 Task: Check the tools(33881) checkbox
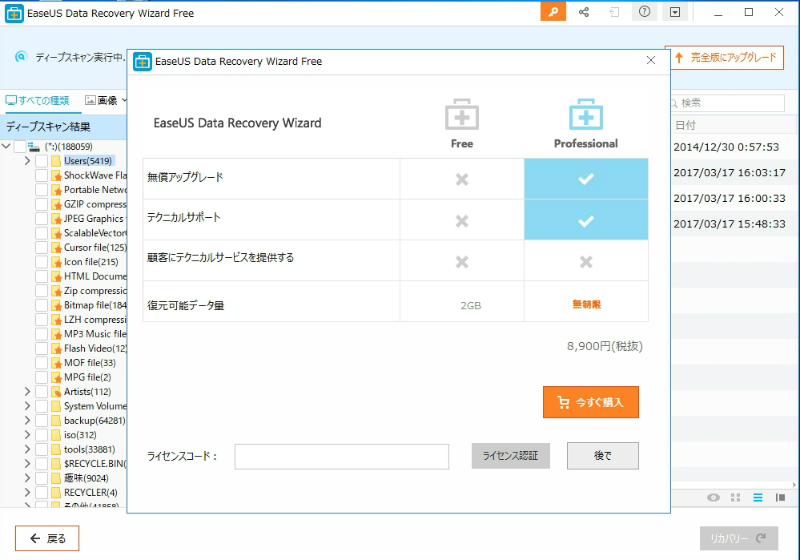point(42,449)
